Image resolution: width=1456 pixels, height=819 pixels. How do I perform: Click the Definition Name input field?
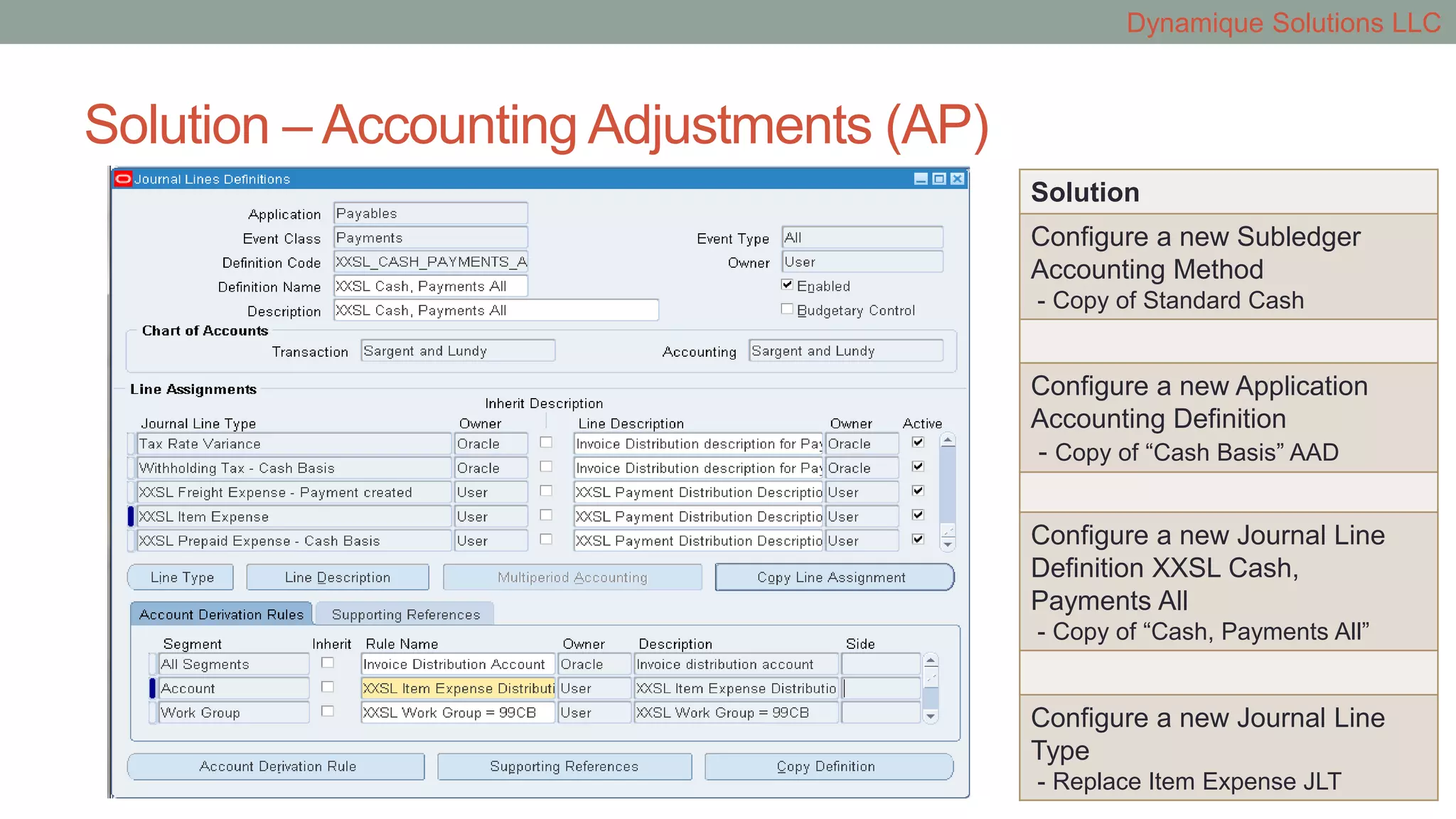(x=430, y=286)
